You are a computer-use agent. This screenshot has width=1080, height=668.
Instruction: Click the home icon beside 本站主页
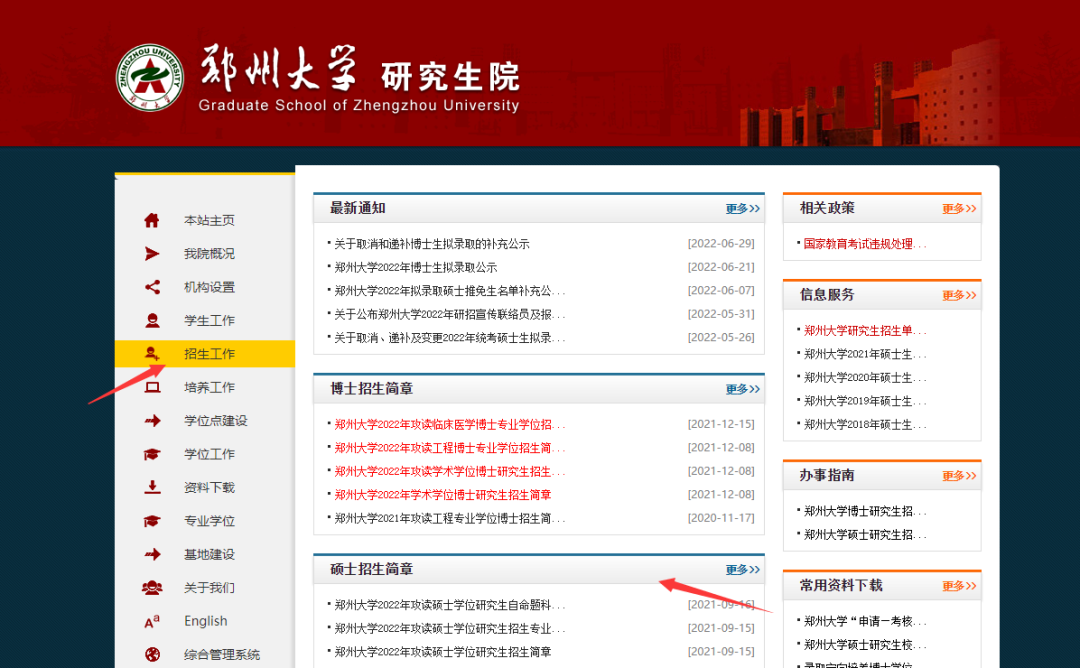(x=152, y=220)
